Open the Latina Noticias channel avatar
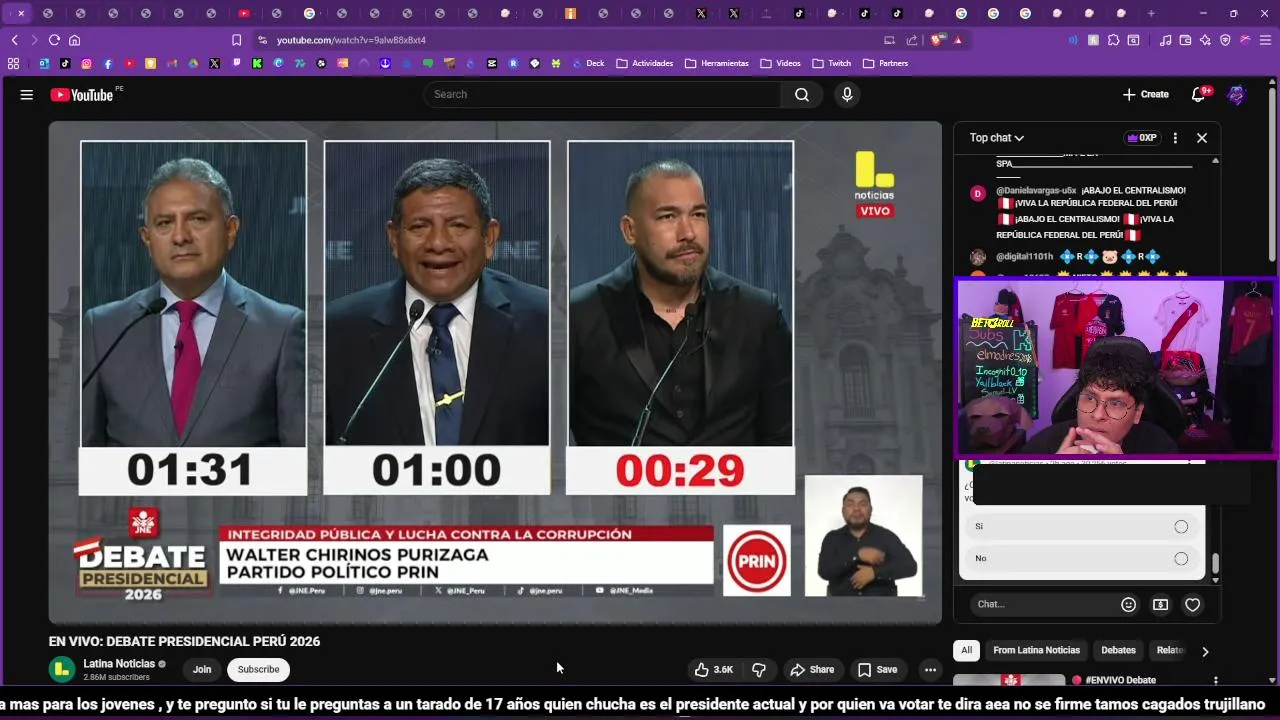 pos(62,669)
